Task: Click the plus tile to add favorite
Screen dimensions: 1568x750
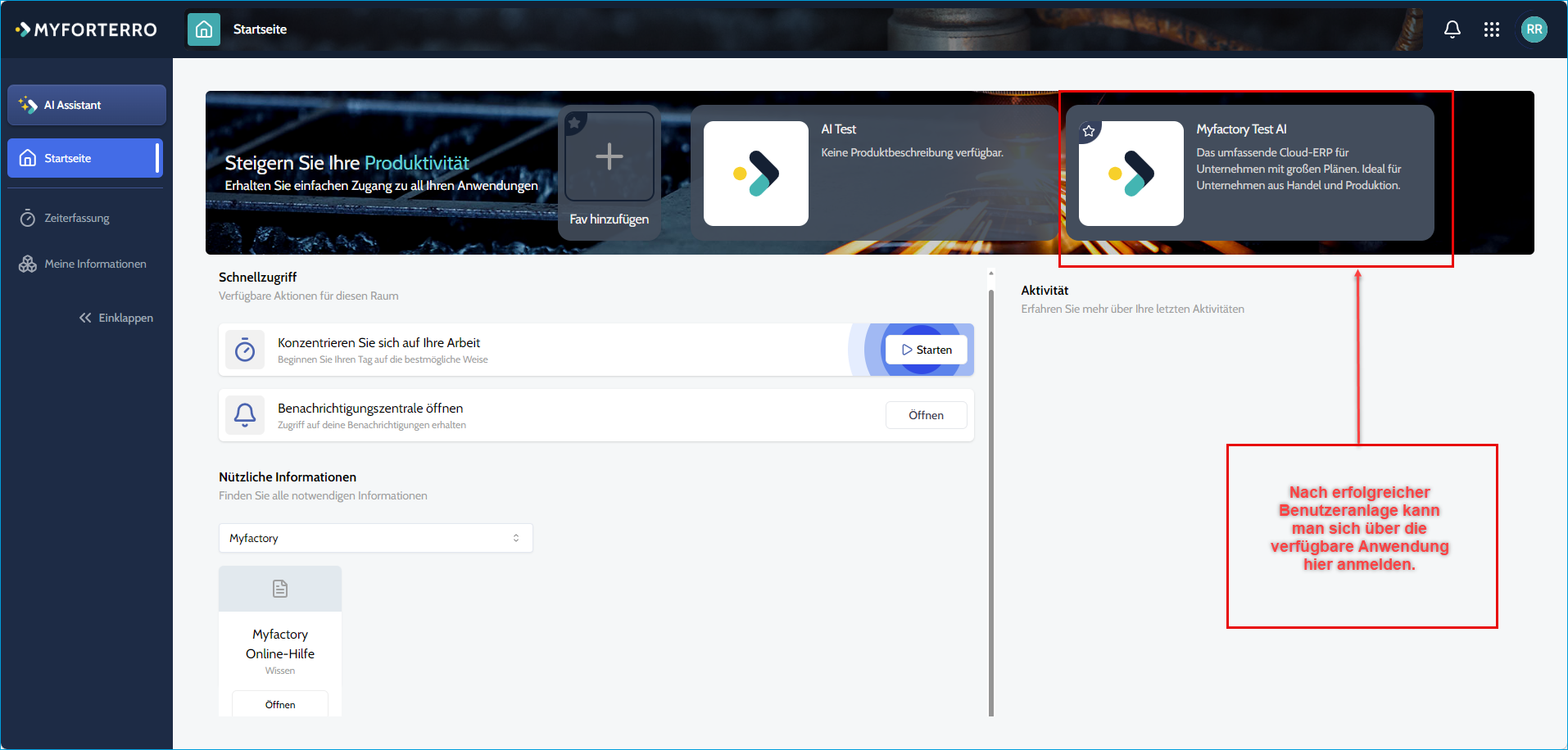Action: point(609,156)
